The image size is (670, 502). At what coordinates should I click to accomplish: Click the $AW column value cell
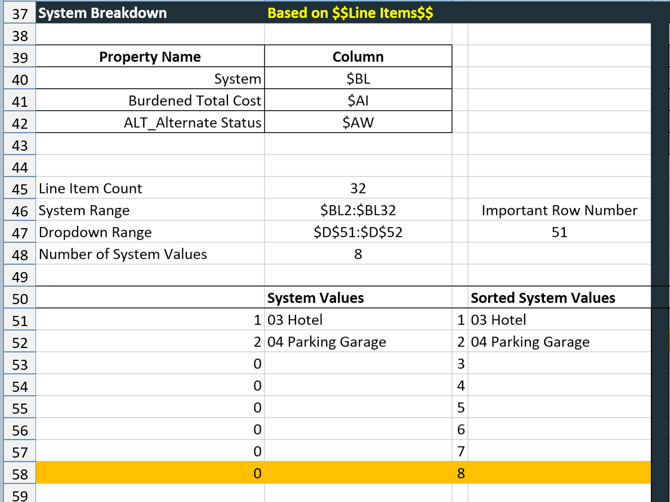pyautogui.click(x=358, y=123)
